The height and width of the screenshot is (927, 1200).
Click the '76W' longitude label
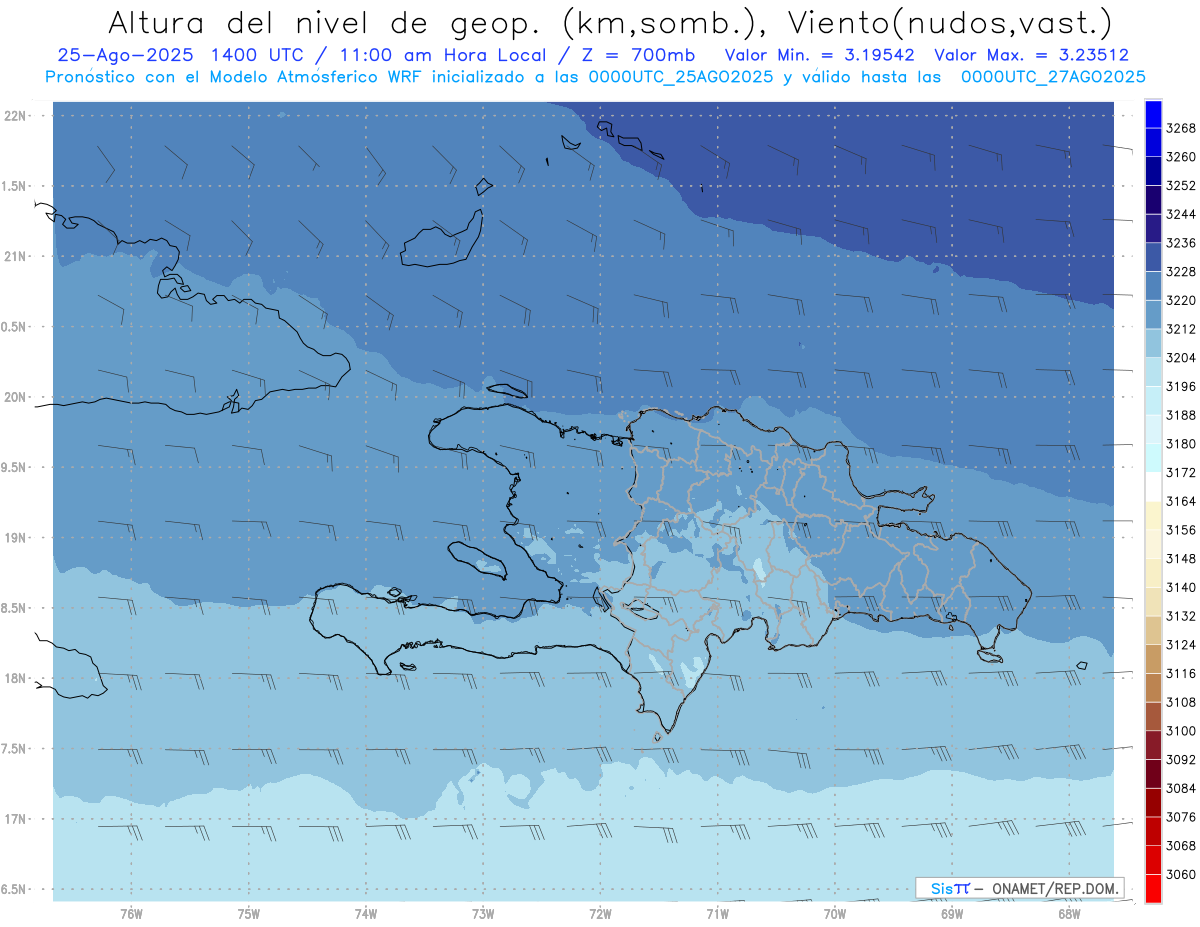pyautogui.click(x=131, y=914)
